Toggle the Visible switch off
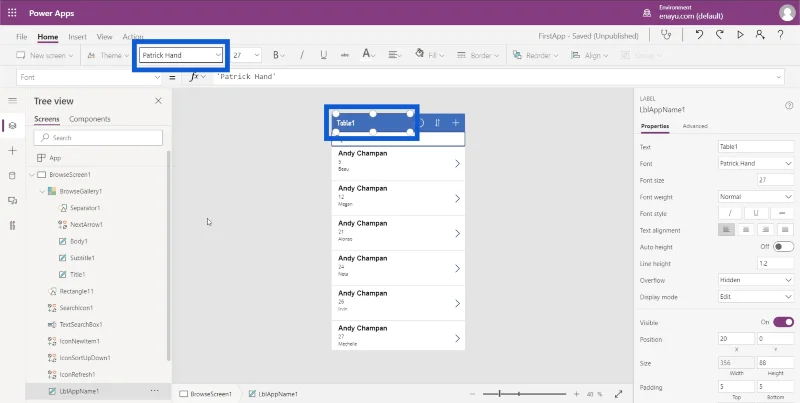 point(783,322)
